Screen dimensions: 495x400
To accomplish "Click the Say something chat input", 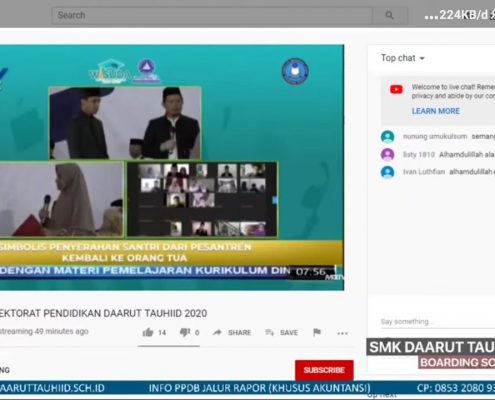I will 437,322.
